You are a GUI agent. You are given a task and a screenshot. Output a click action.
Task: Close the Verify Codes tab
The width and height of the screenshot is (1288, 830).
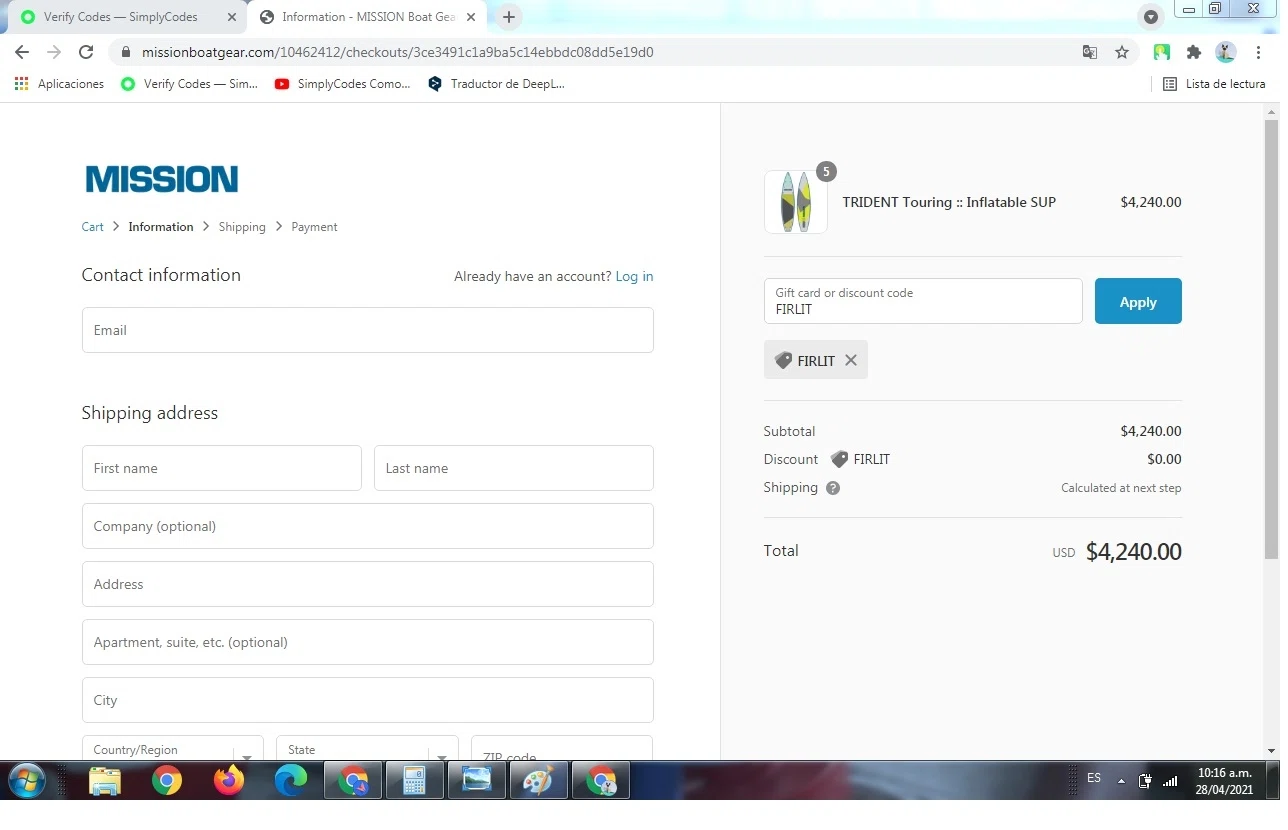pyautogui.click(x=232, y=17)
